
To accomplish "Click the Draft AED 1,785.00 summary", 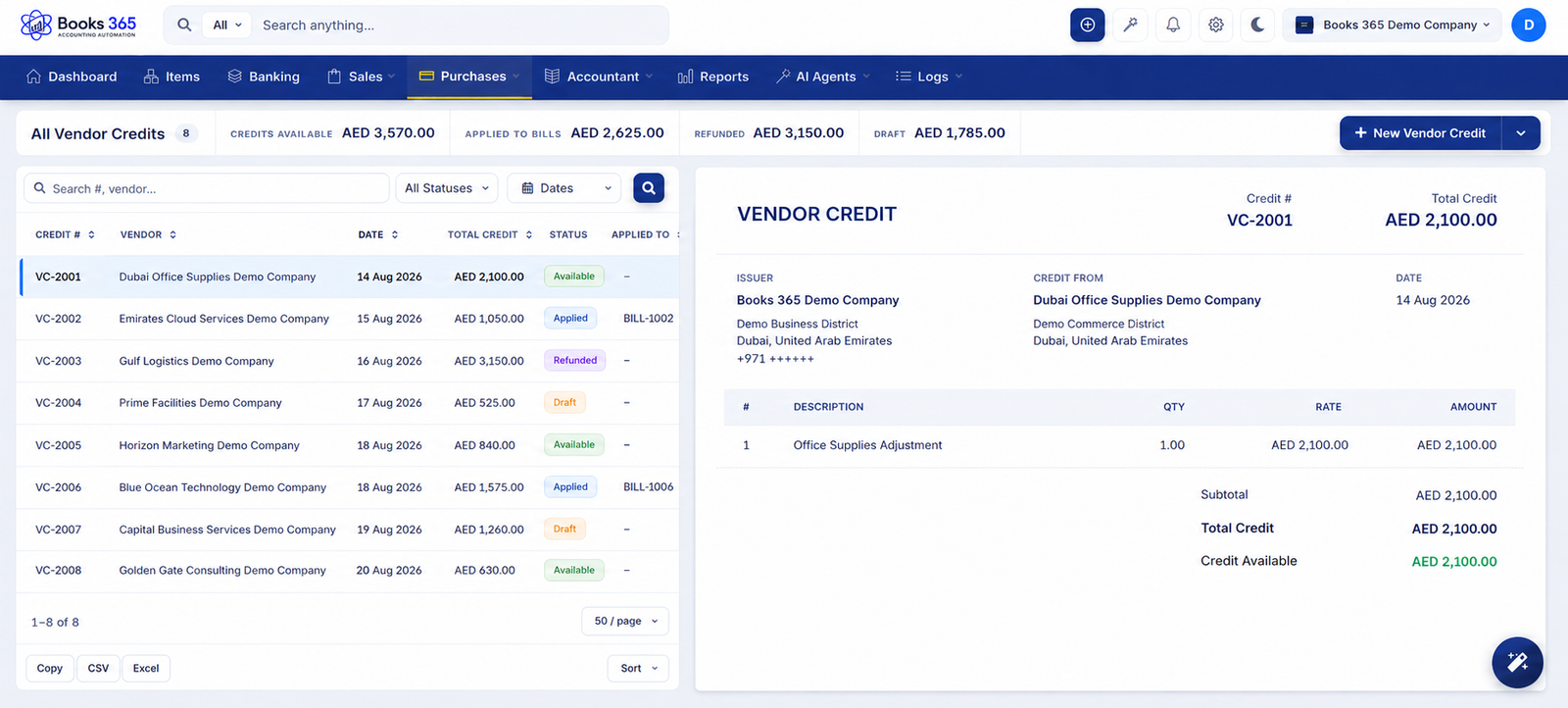I will (939, 133).
